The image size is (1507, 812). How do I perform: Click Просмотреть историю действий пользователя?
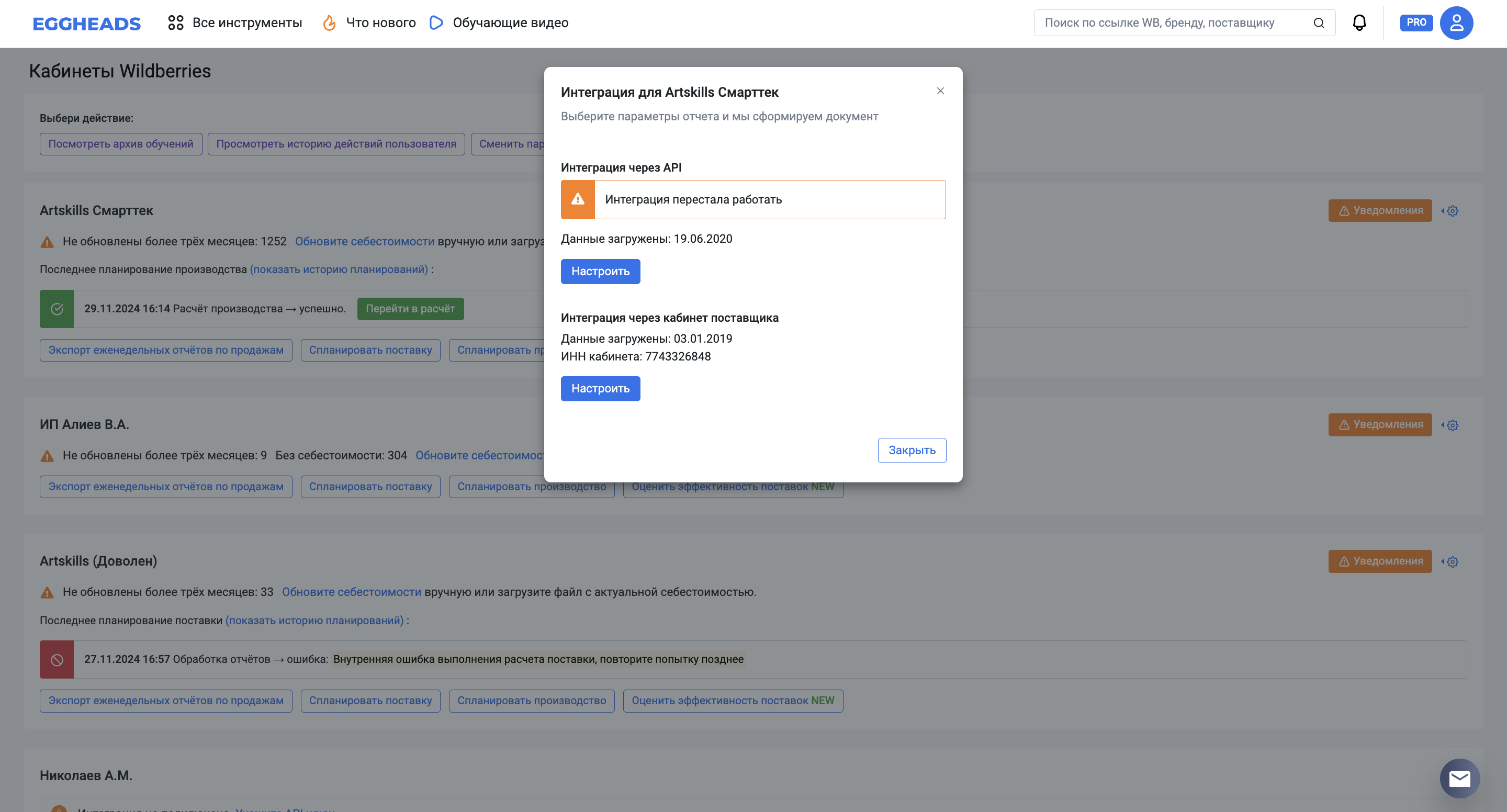click(x=336, y=144)
